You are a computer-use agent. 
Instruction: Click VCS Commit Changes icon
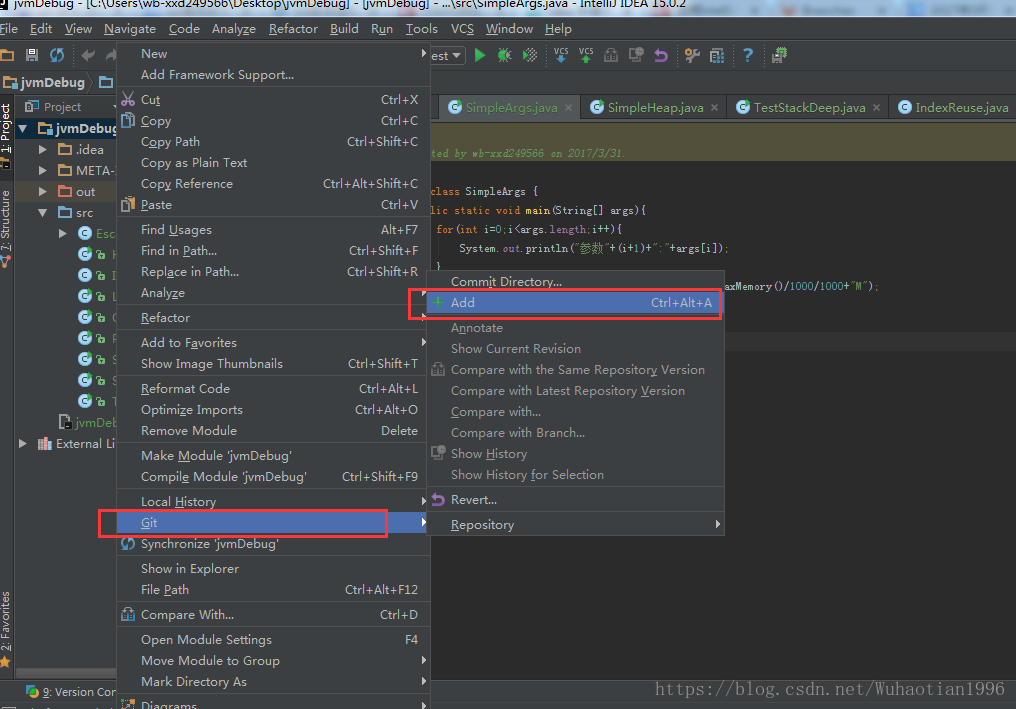click(586, 56)
